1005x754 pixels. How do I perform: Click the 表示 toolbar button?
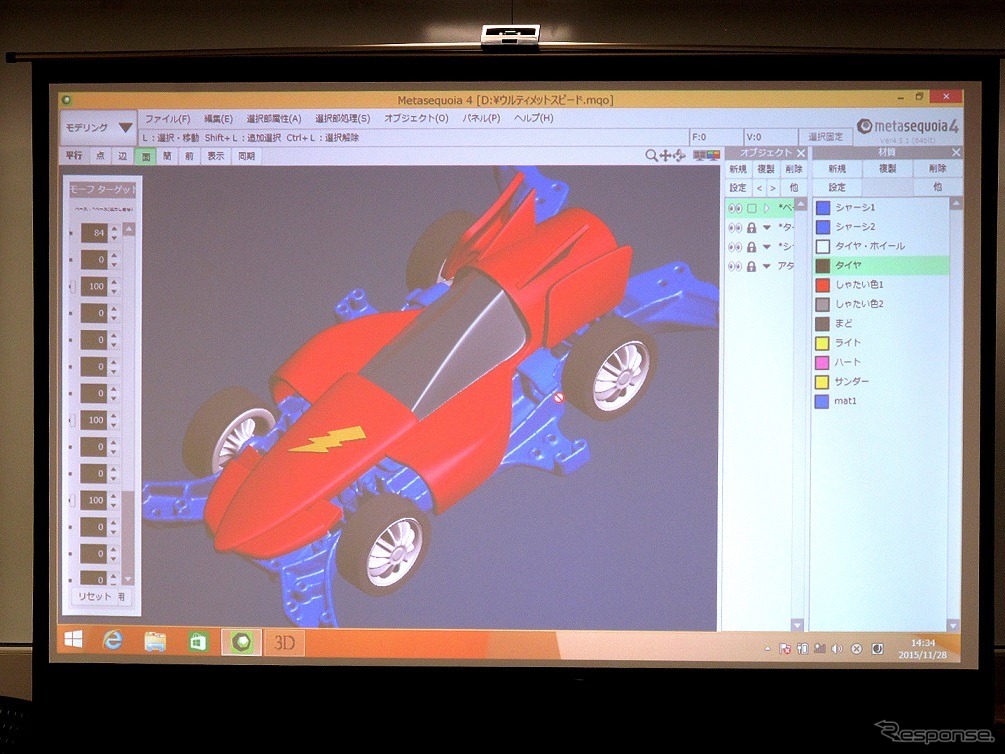[x=216, y=156]
